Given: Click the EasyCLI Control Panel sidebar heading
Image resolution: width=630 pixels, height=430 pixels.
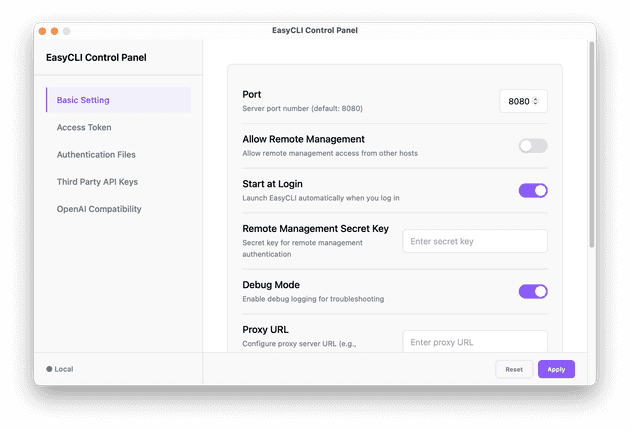Looking at the screenshot, I should coord(96,57).
